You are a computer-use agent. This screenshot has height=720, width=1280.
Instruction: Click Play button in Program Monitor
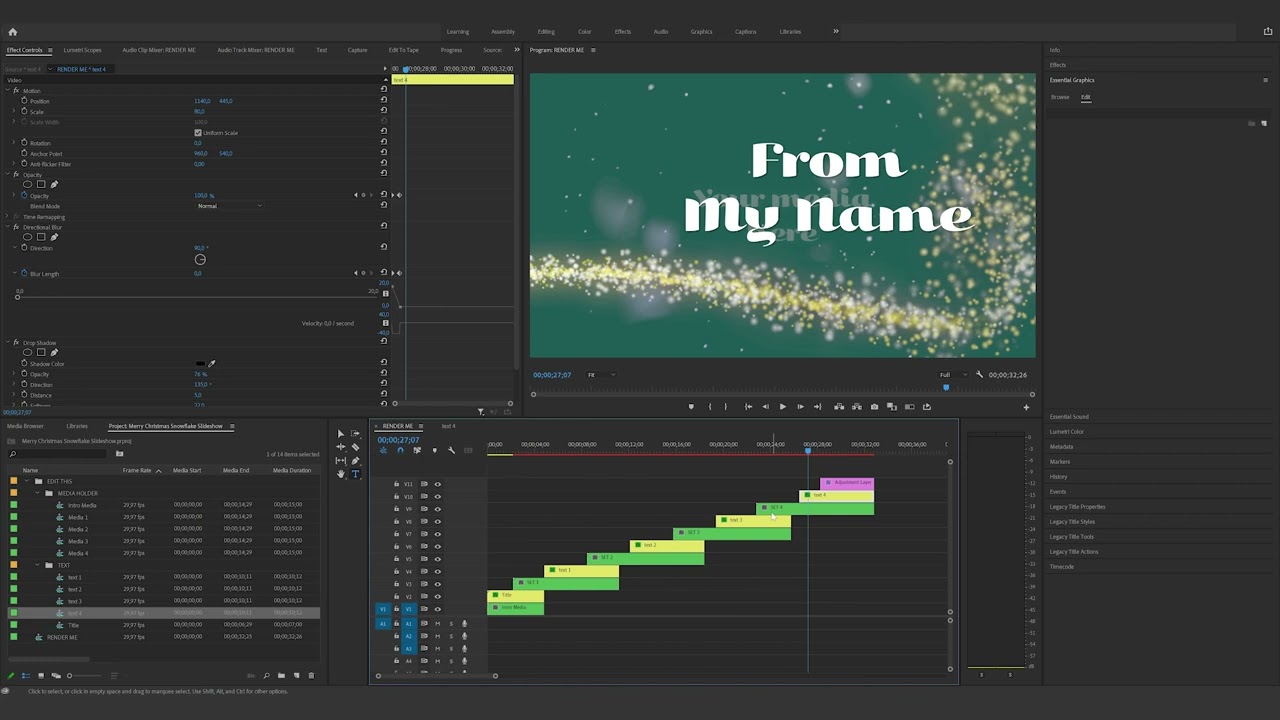coord(782,407)
